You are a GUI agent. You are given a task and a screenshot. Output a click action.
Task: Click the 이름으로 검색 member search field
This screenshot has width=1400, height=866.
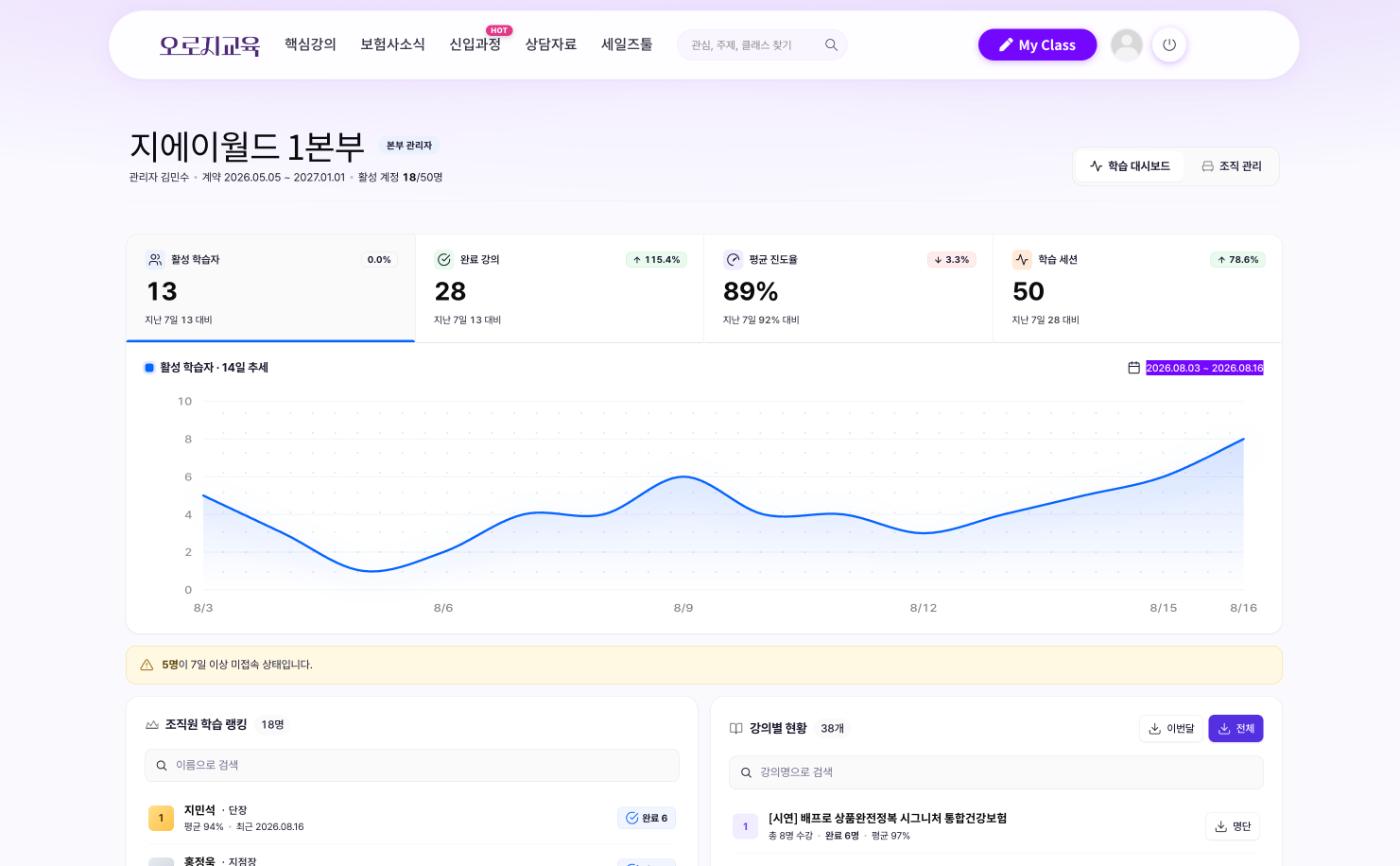tap(412, 765)
